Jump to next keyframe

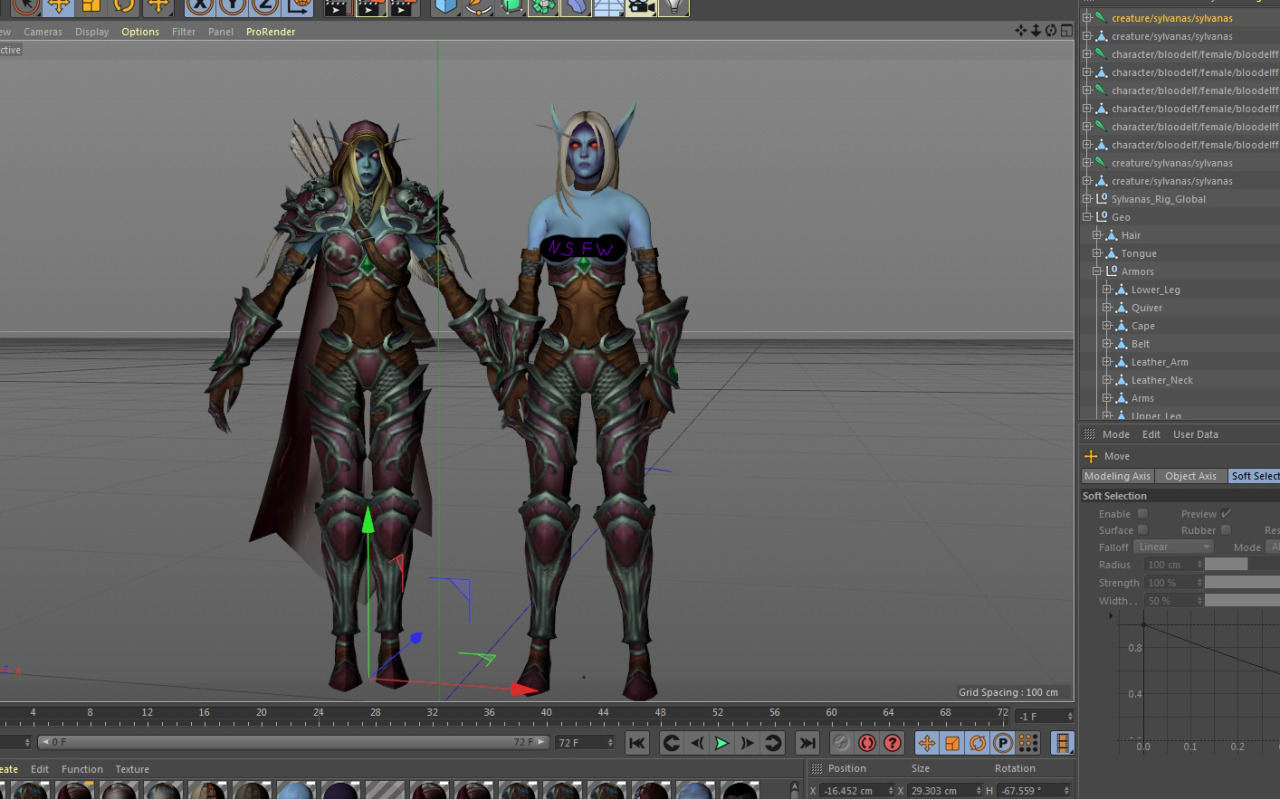[772, 743]
